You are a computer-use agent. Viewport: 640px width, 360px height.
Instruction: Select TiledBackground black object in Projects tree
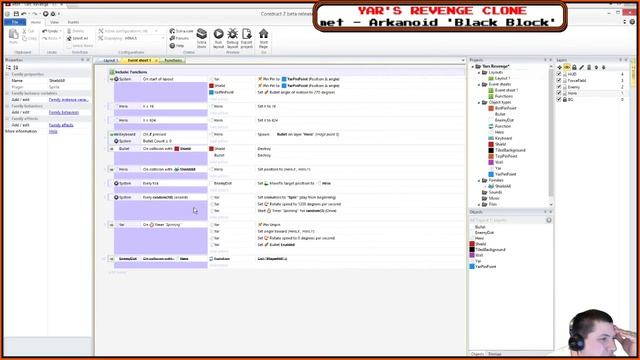507,150
